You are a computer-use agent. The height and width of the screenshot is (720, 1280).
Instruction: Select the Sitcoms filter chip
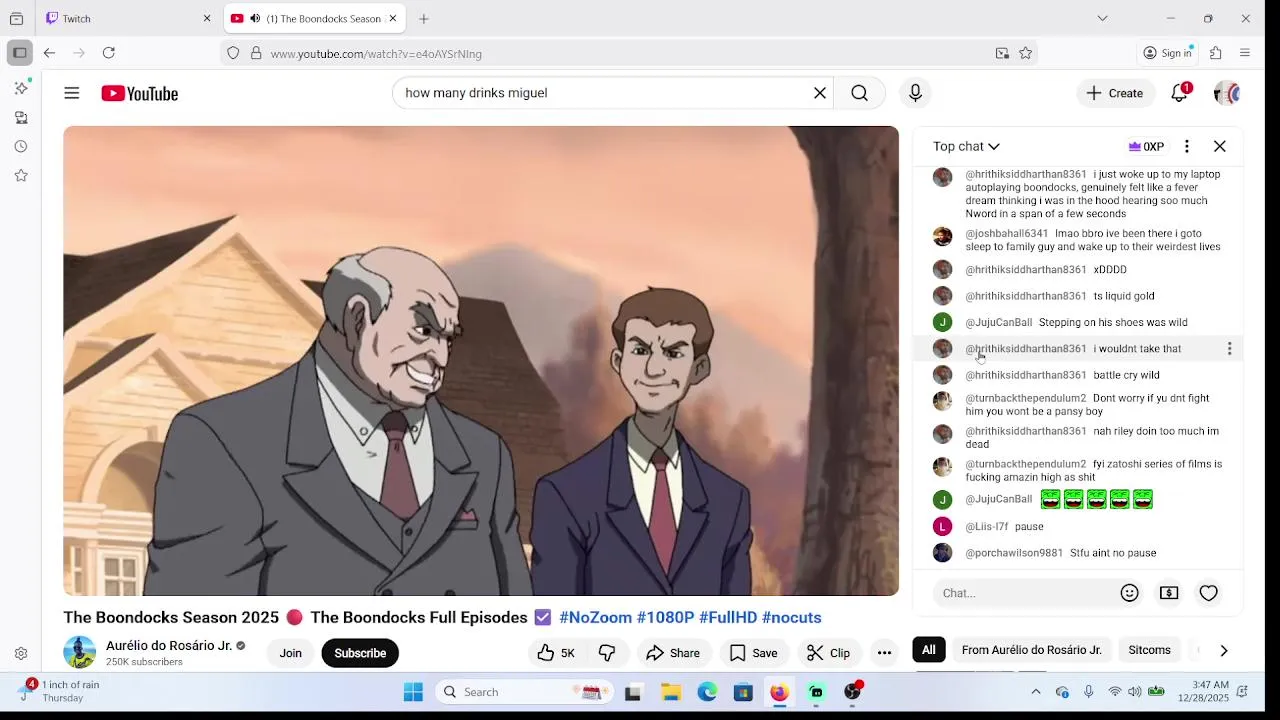point(1149,650)
